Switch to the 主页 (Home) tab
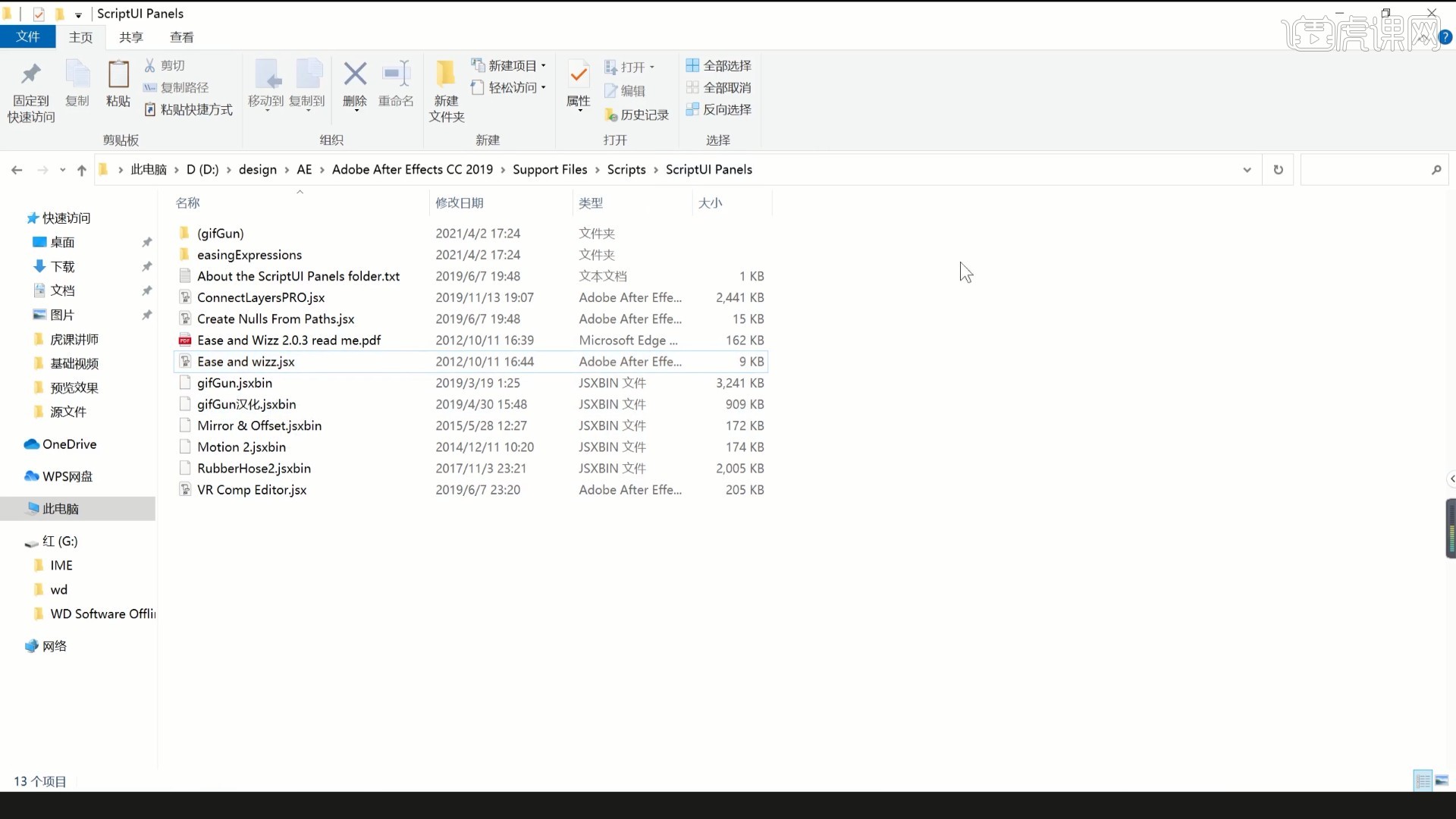Viewport: 1456px width, 819px height. point(80,37)
